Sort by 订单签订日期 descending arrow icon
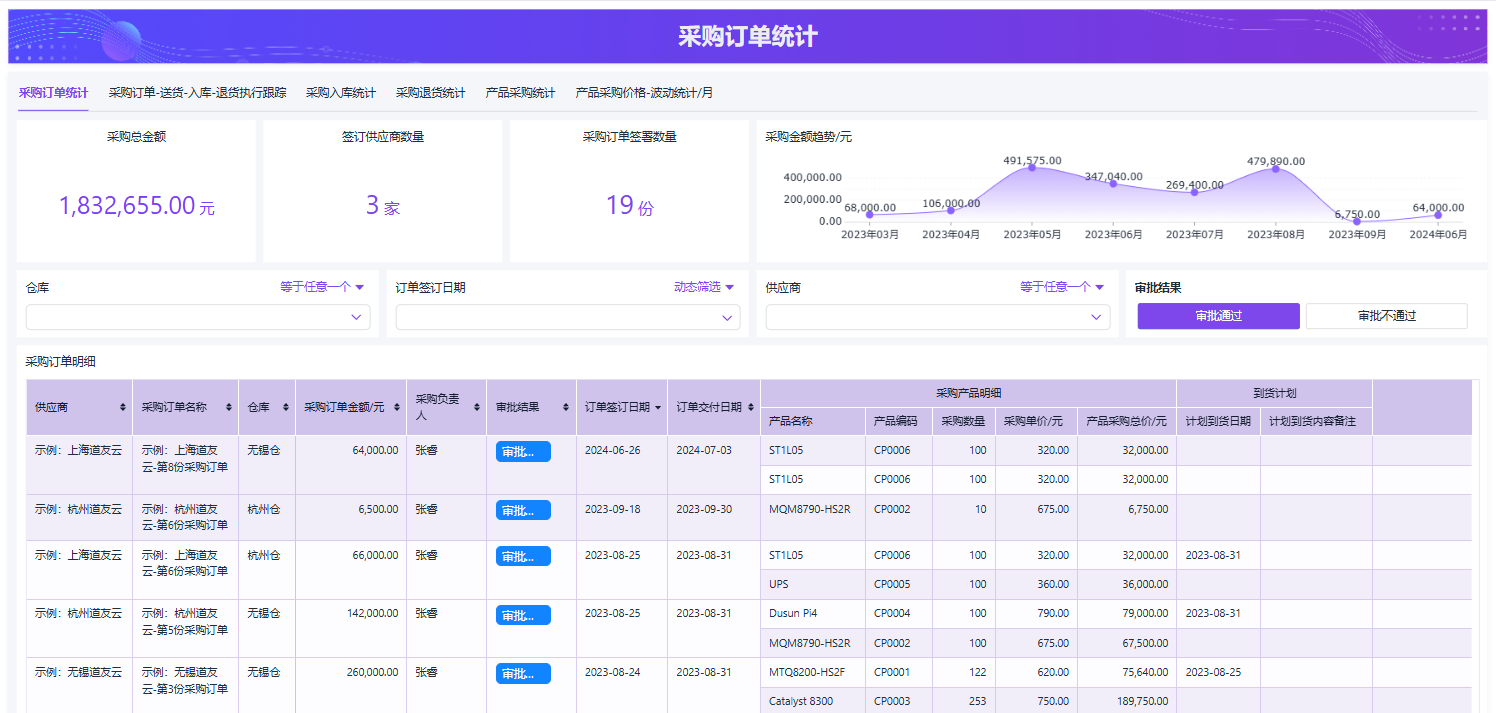This screenshot has height=713, width=1496. pos(657,407)
